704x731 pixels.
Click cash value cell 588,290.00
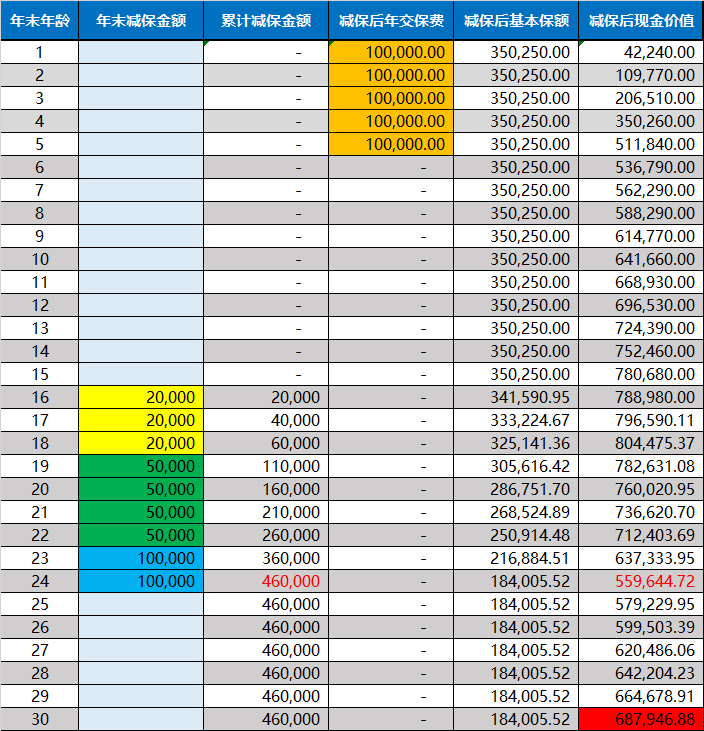641,213
